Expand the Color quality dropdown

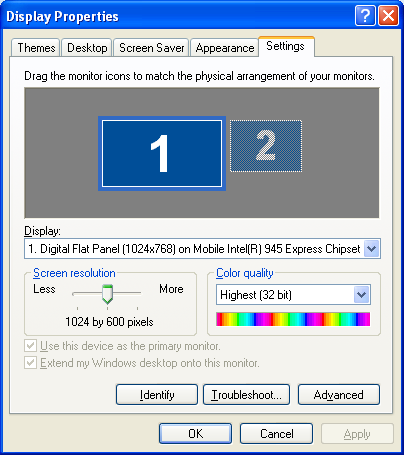tap(361, 295)
